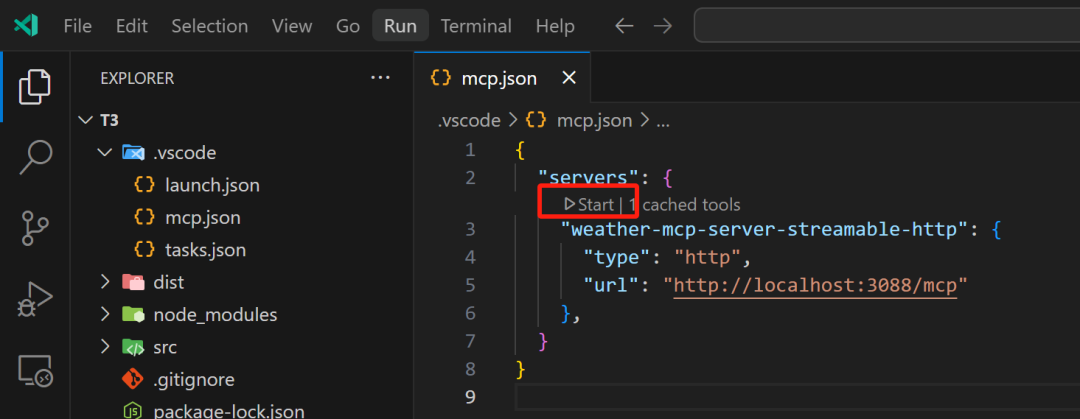Open the Help menu
This screenshot has height=419, width=1080.
[555, 26]
